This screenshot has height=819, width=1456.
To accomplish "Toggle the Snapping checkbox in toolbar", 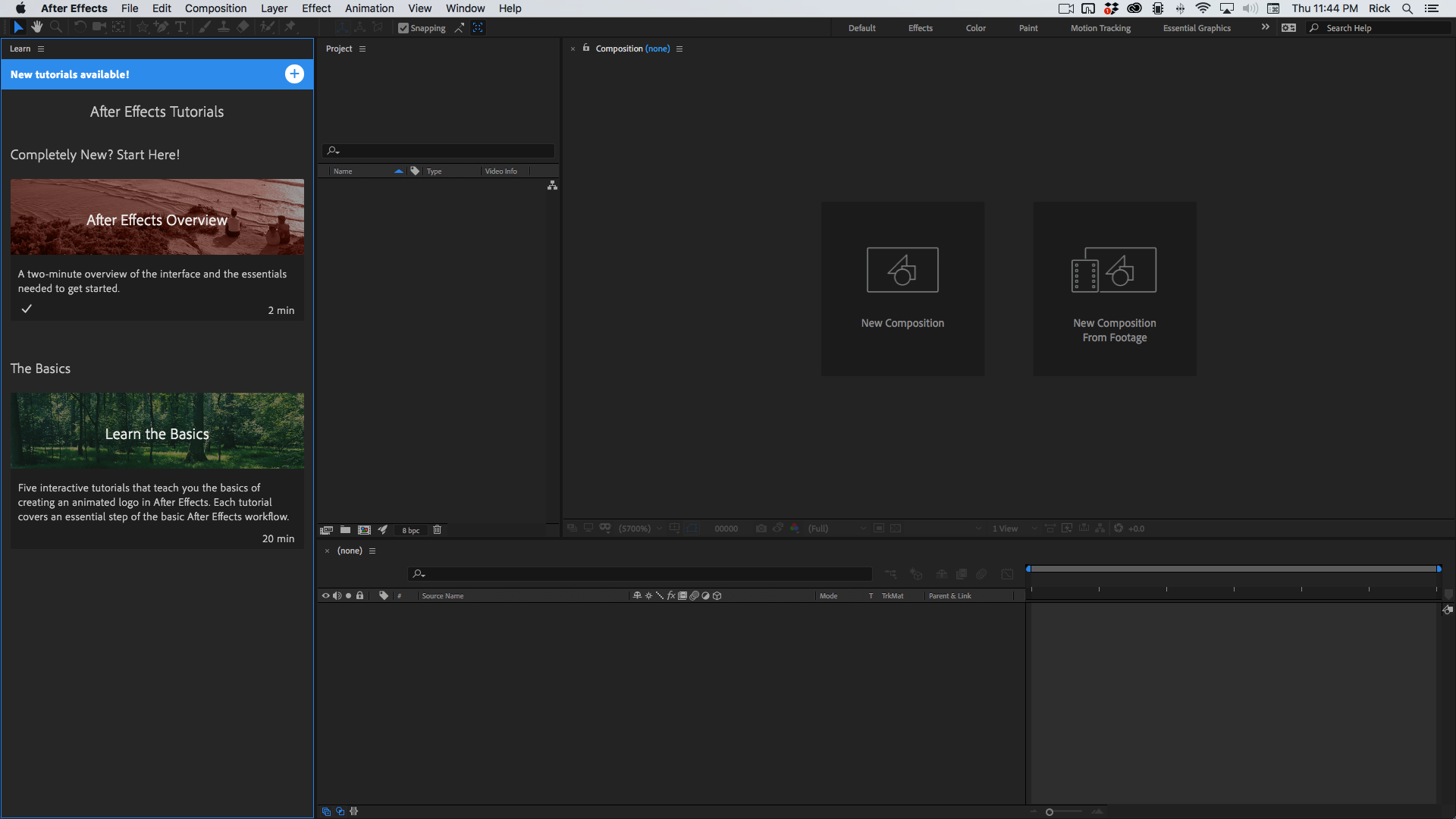I will tap(404, 28).
